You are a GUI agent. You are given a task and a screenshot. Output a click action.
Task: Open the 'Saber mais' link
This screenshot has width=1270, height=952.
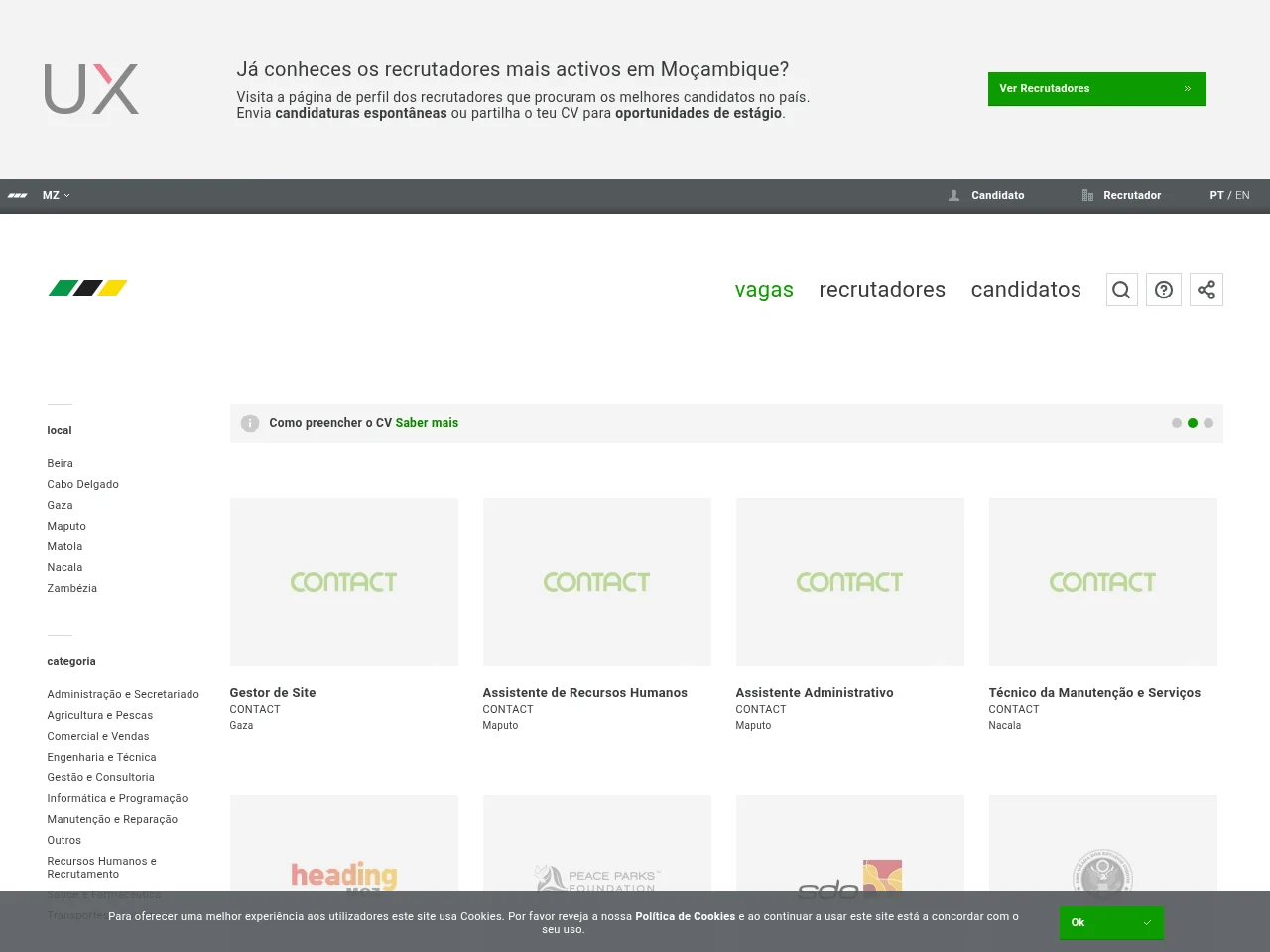point(427,423)
